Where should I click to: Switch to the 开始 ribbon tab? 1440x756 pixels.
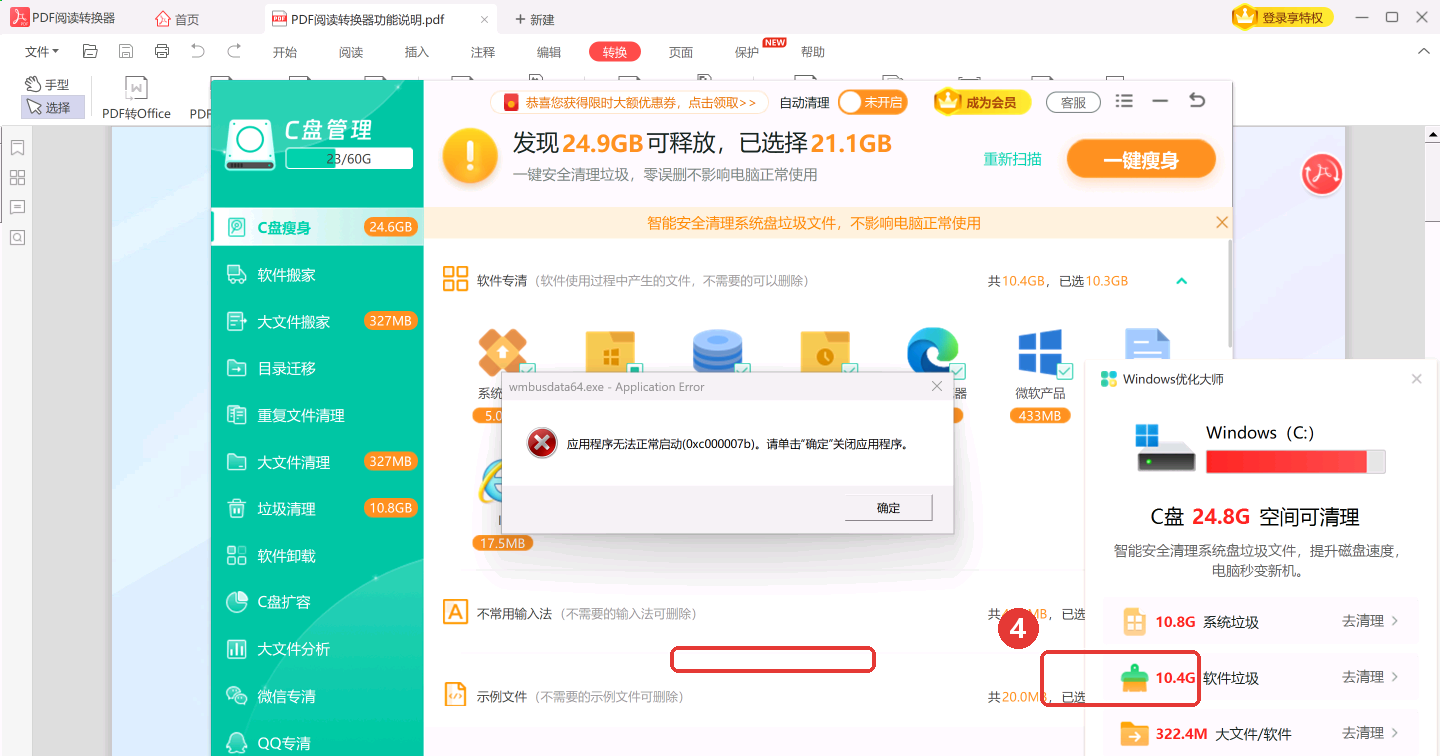tap(285, 52)
